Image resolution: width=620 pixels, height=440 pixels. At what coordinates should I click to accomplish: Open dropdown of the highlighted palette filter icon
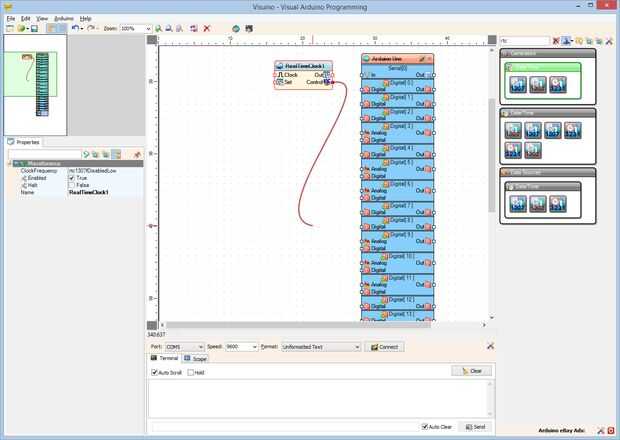(x=572, y=41)
